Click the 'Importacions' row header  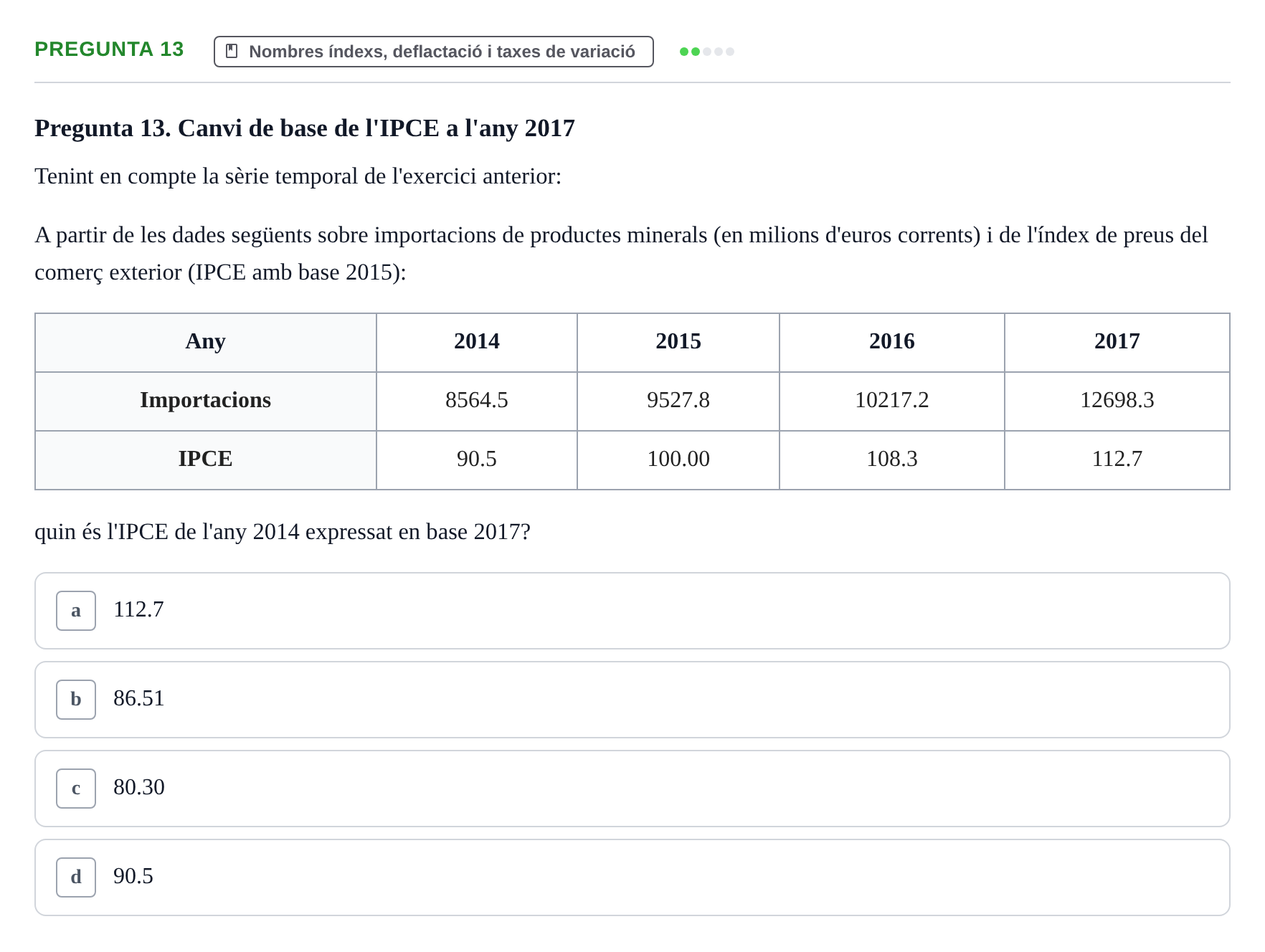[206, 401]
